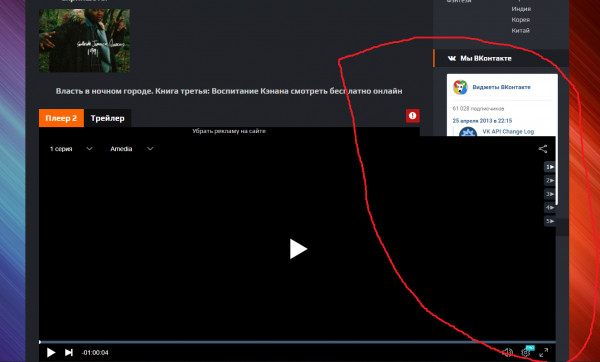
Task: Jump to episode 1 side button
Action: (x=550, y=167)
